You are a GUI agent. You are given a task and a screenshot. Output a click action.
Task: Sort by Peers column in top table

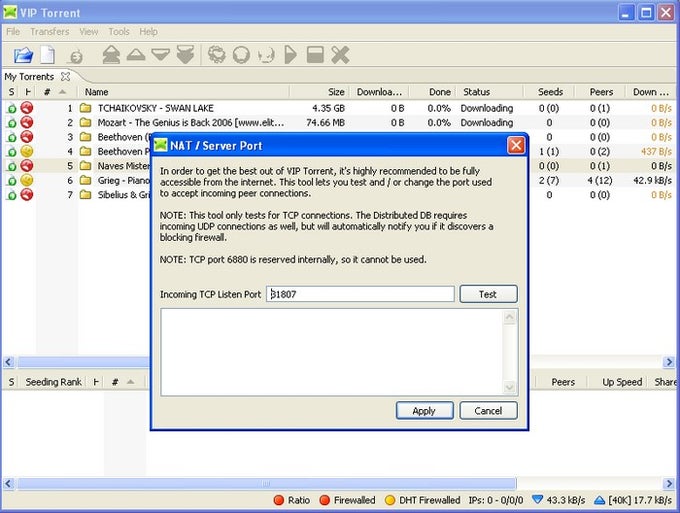pos(600,92)
